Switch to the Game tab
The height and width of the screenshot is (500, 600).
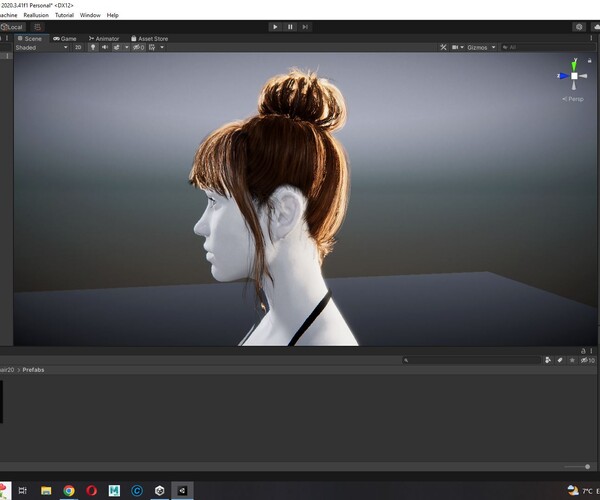tap(65, 39)
